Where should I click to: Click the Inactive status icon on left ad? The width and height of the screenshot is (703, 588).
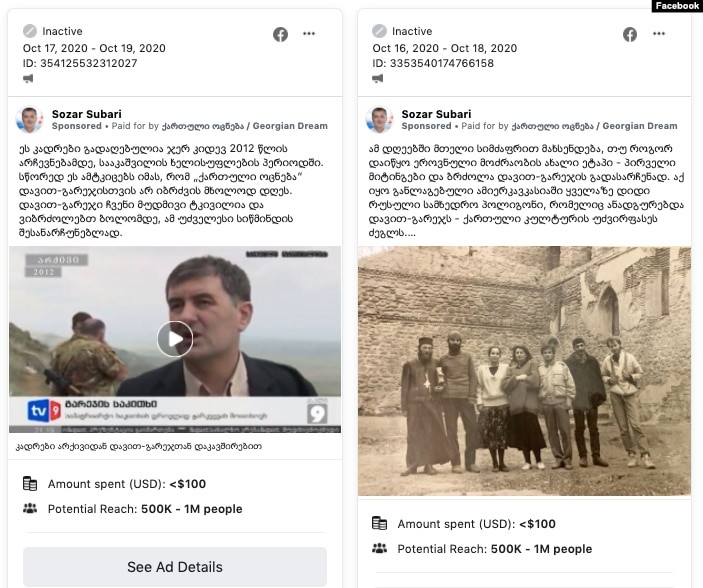30,31
